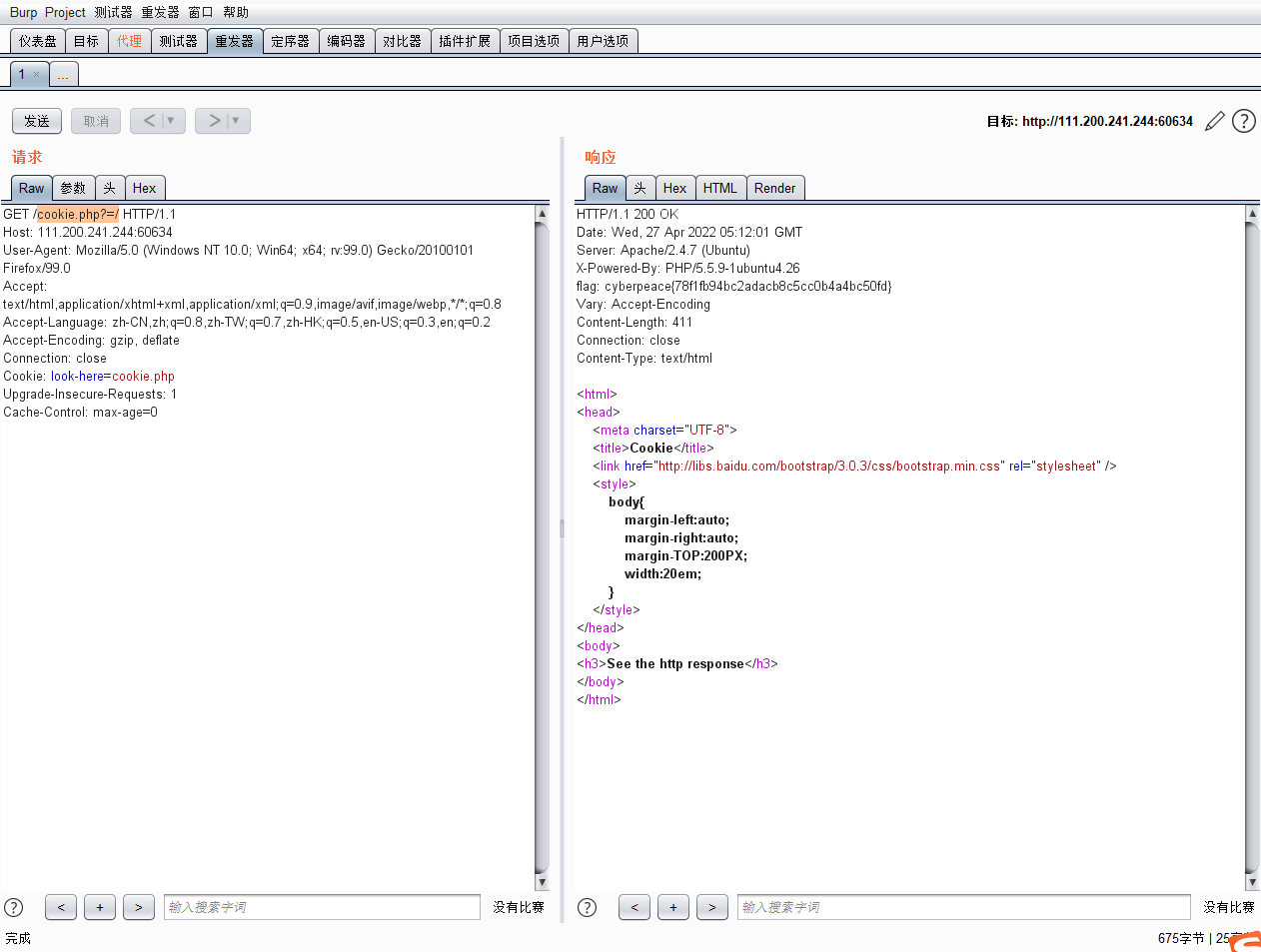Click response search next > button
This screenshot has width=1261, height=952.
712,907
